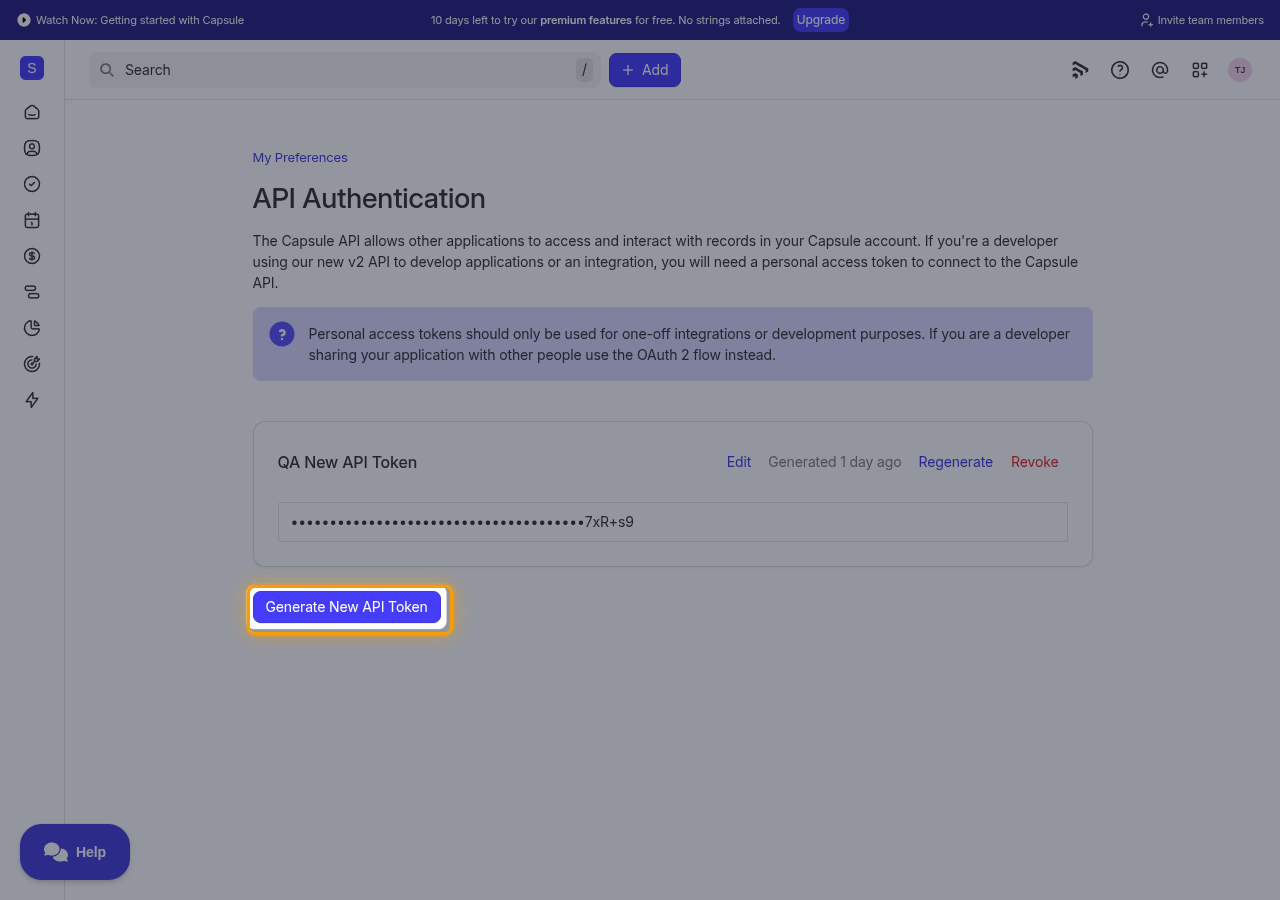Open My Preferences breadcrumb link
The width and height of the screenshot is (1280, 900).
pos(300,157)
